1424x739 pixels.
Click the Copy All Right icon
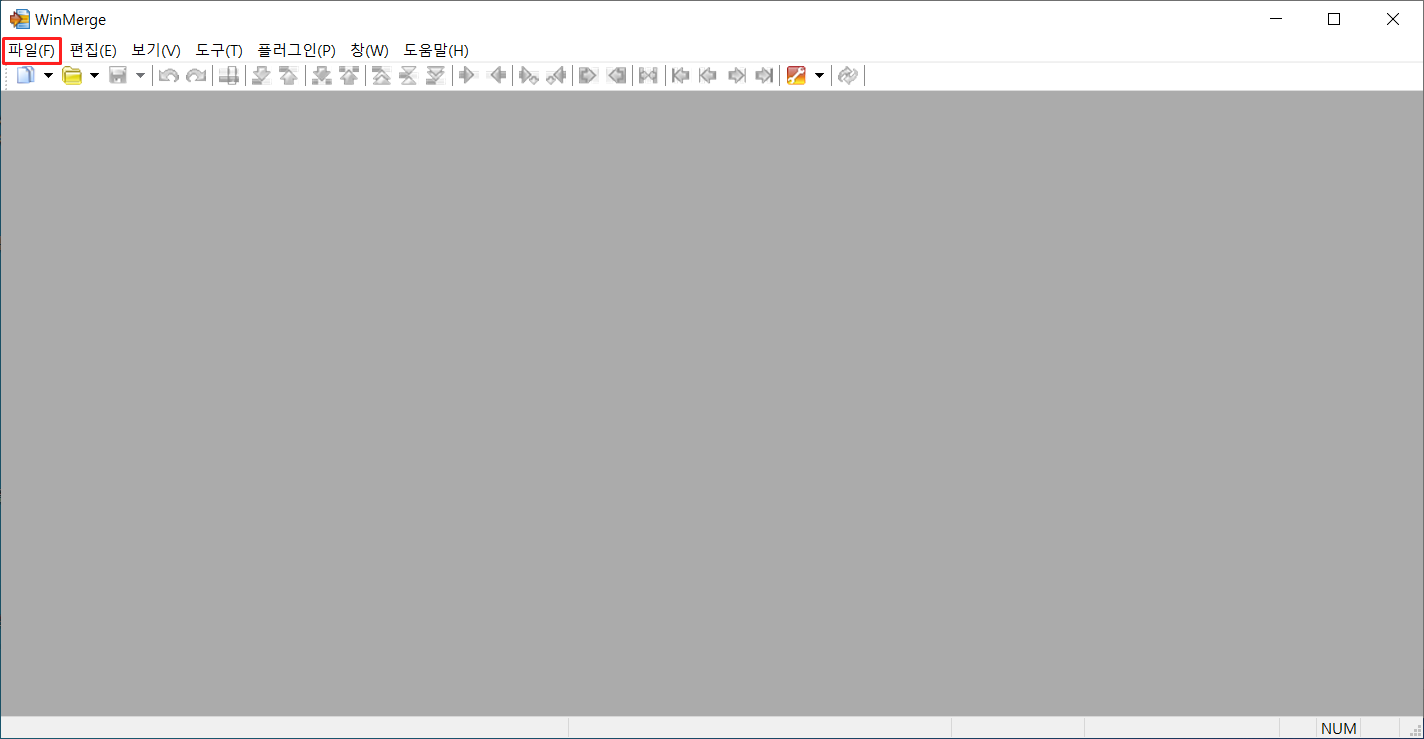(x=588, y=75)
